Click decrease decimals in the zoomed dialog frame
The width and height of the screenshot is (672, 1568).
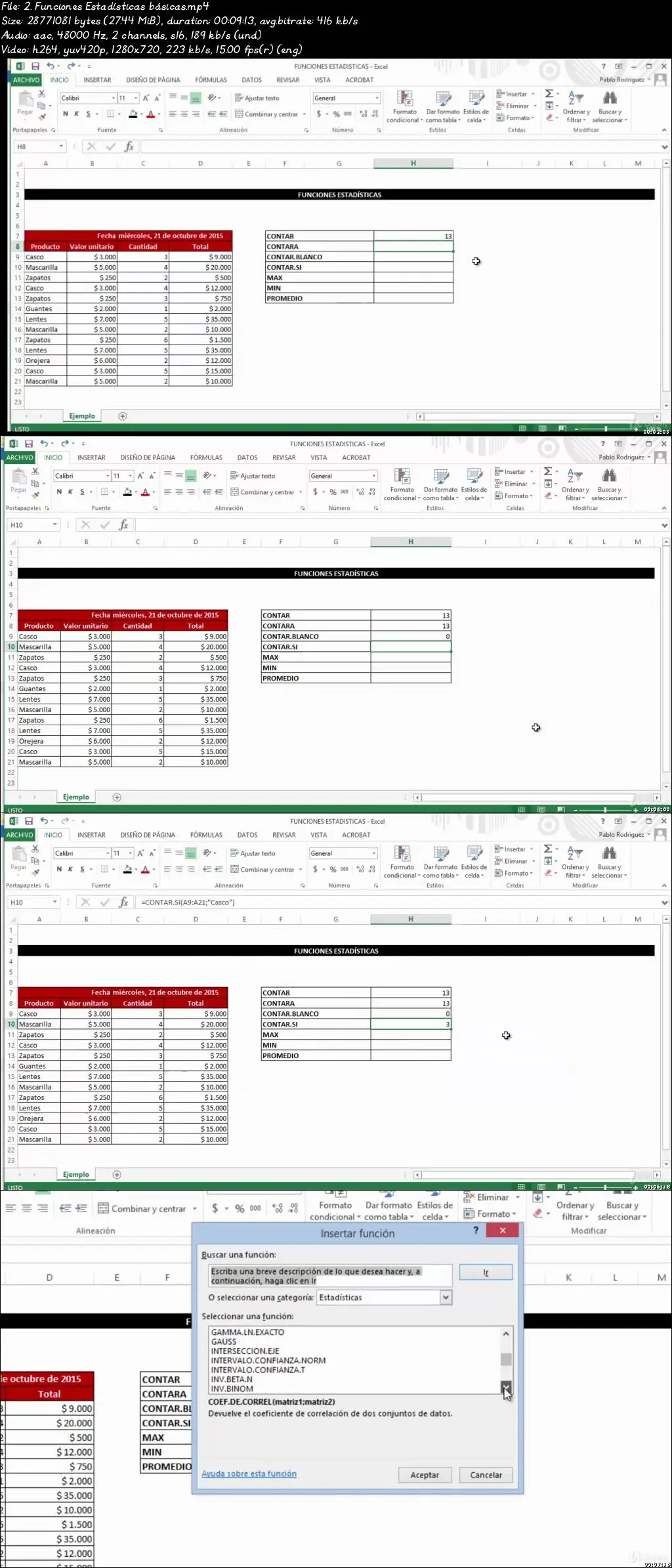[x=294, y=1208]
